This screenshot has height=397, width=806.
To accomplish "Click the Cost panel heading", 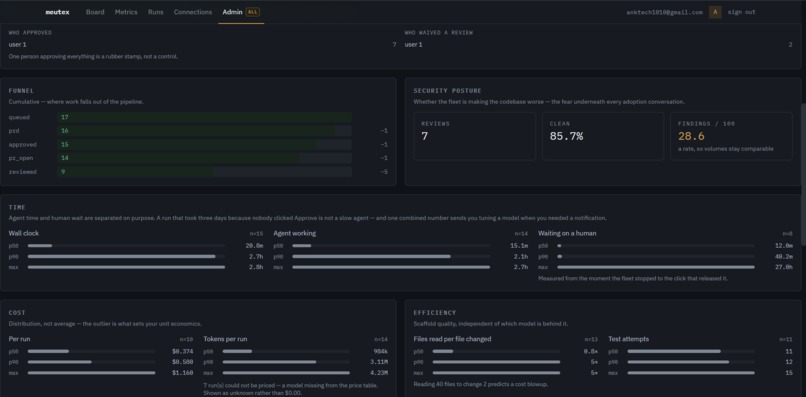I will pos(17,313).
